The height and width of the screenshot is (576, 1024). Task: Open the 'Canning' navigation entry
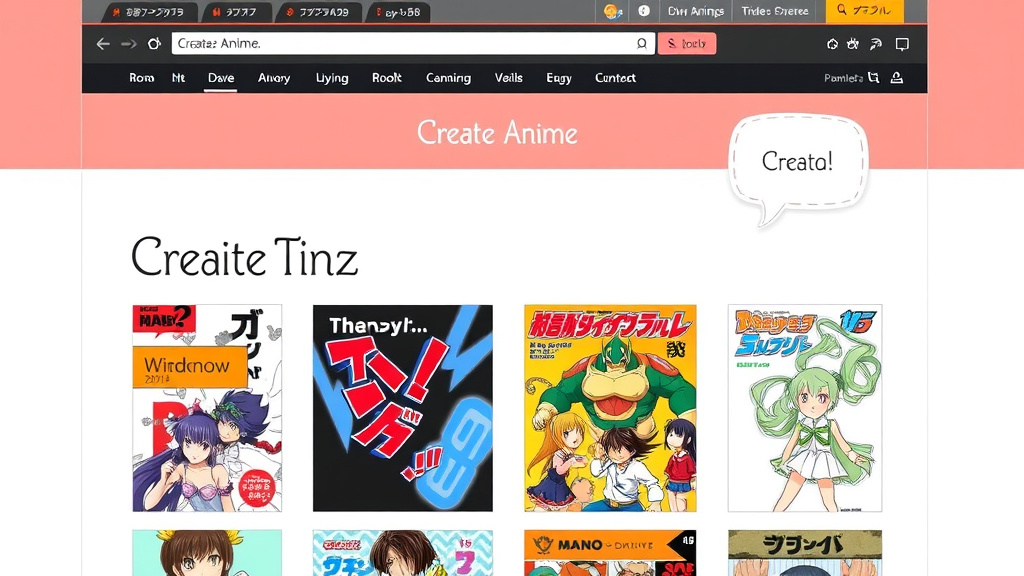point(448,78)
